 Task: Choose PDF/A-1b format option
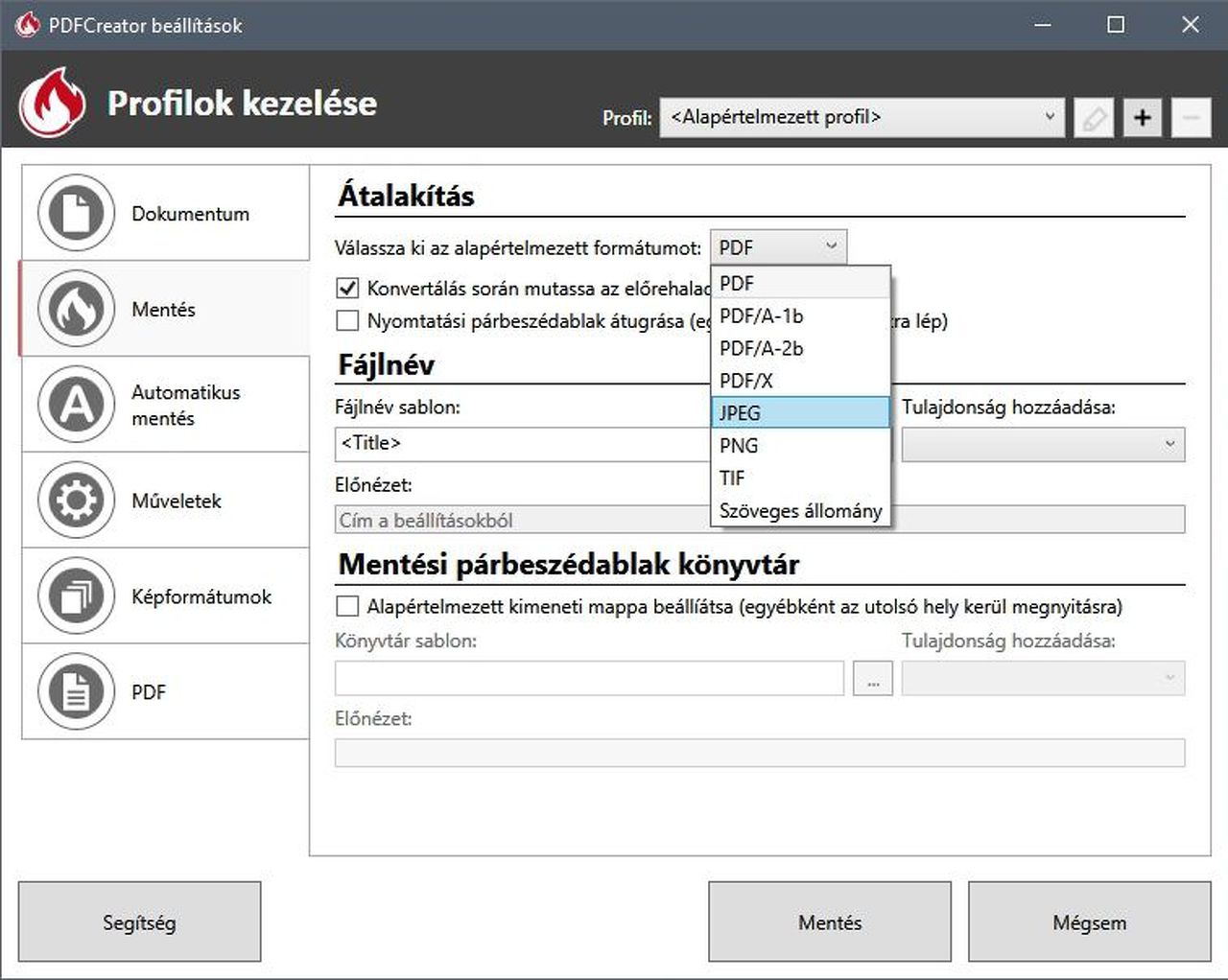[801, 315]
